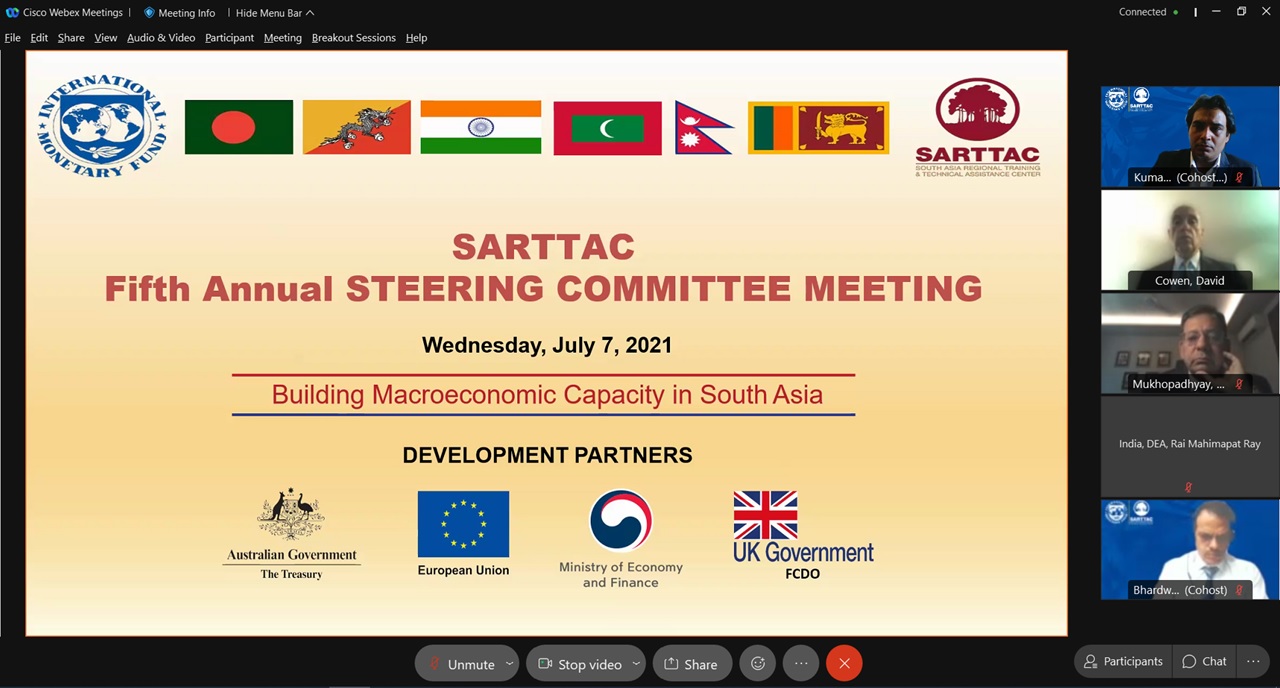Open the Edit menu
This screenshot has width=1280, height=688.
(x=39, y=38)
